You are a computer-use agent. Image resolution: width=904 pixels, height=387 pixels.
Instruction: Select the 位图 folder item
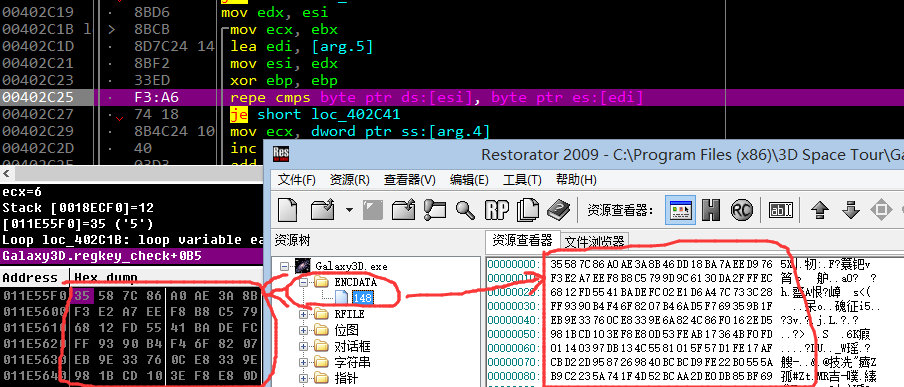346,330
